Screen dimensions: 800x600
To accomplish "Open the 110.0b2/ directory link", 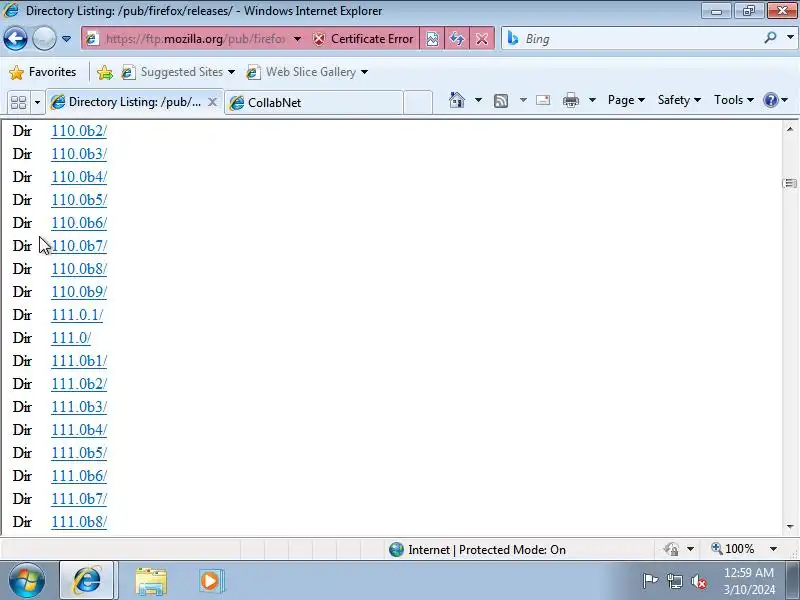I will pyautogui.click(x=79, y=131).
